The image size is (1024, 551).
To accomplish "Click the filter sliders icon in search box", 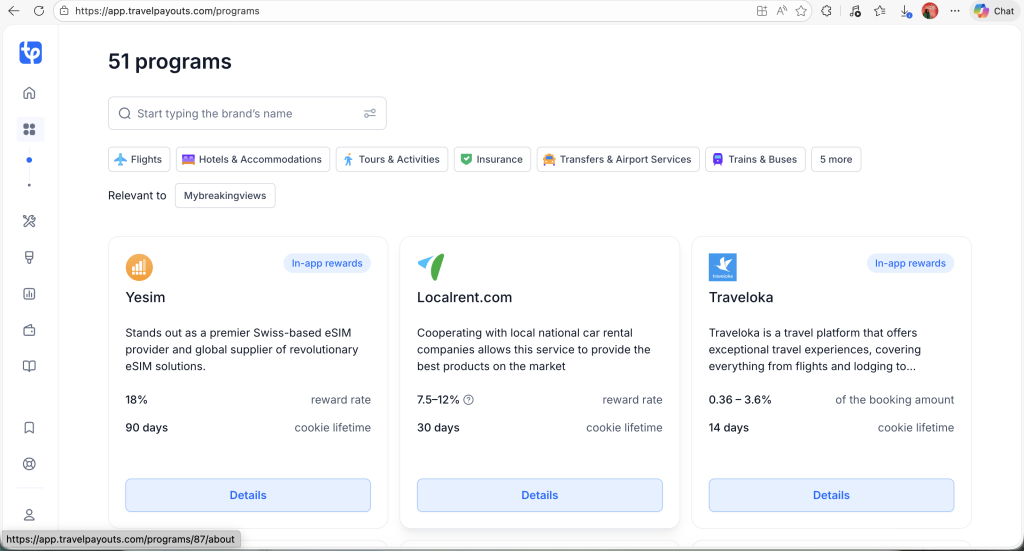I will (x=370, y=114).
